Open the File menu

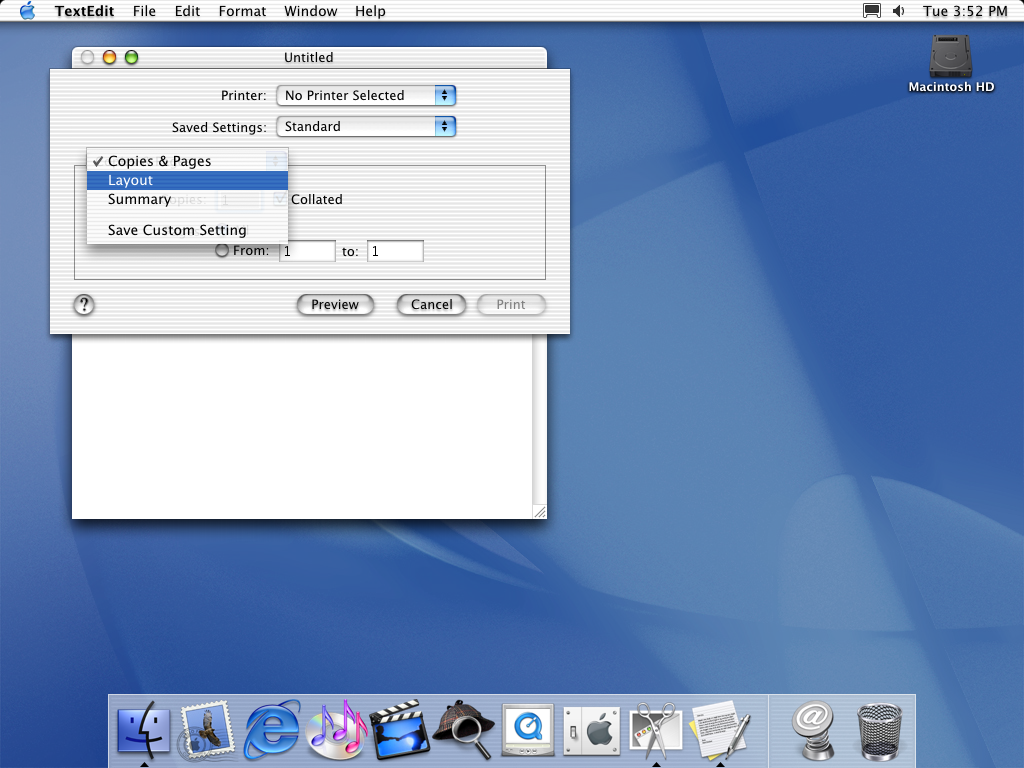144,11
